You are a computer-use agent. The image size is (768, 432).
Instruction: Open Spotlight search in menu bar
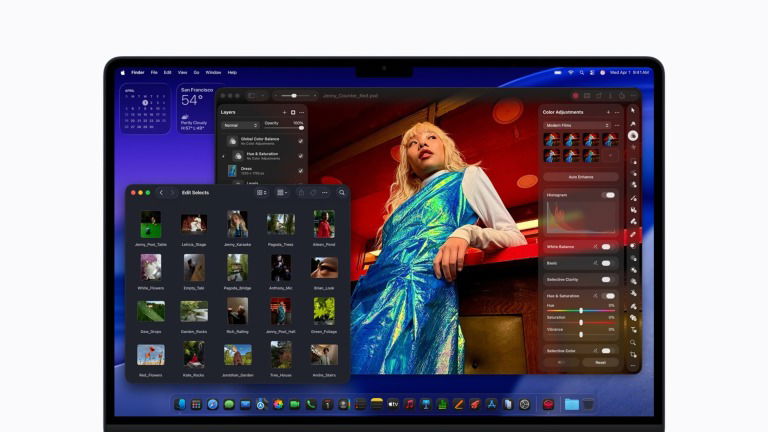pos(581,72)
